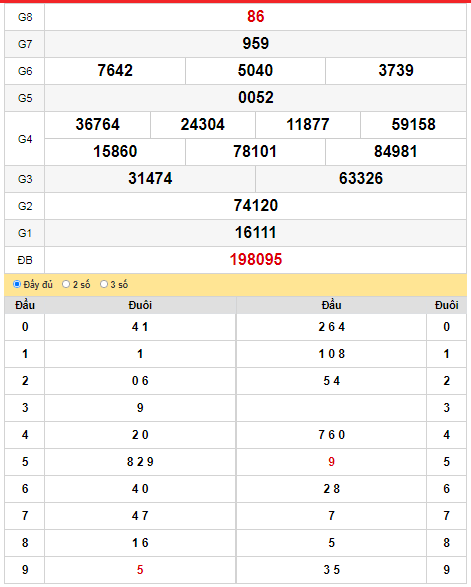This screenshot has height=587, width=471.
Task: Click the G8 prize number 86
Action: pyautogui.click(x=256, y=16)
